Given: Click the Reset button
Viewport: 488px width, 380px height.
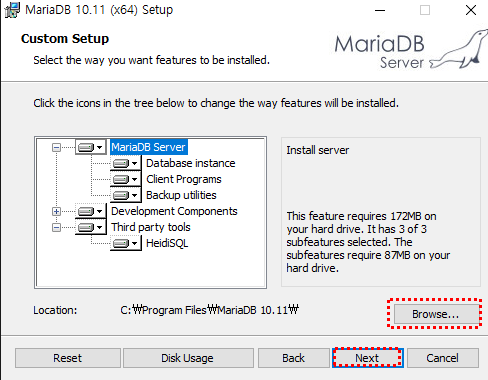Looking at the screenshot, I should [x=68, y=358].
